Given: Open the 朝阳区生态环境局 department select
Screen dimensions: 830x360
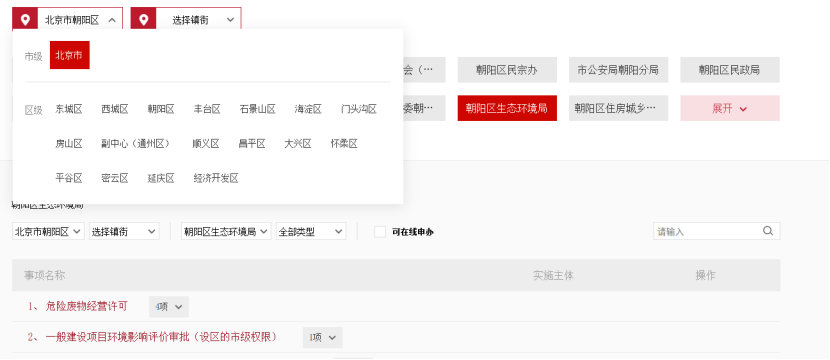Looking at the screenshot, I should pyautogui.click(x=226, y=231).
